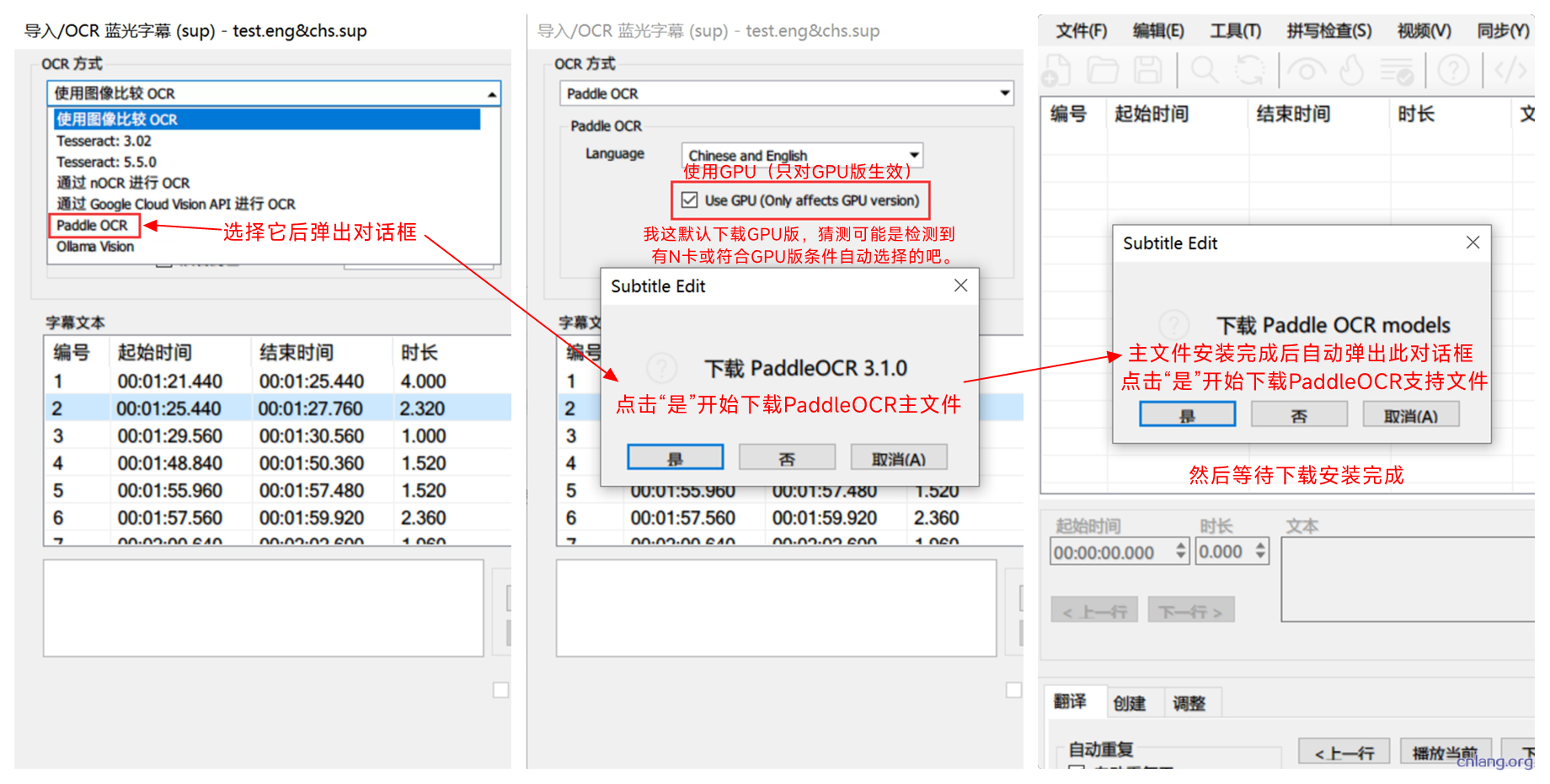The height and width of the screenshot is (784, 1550).
Task: Select row 2 starting 00:01:25.440 in the left window
Action: pyautogui.click(x=278, y=408)
